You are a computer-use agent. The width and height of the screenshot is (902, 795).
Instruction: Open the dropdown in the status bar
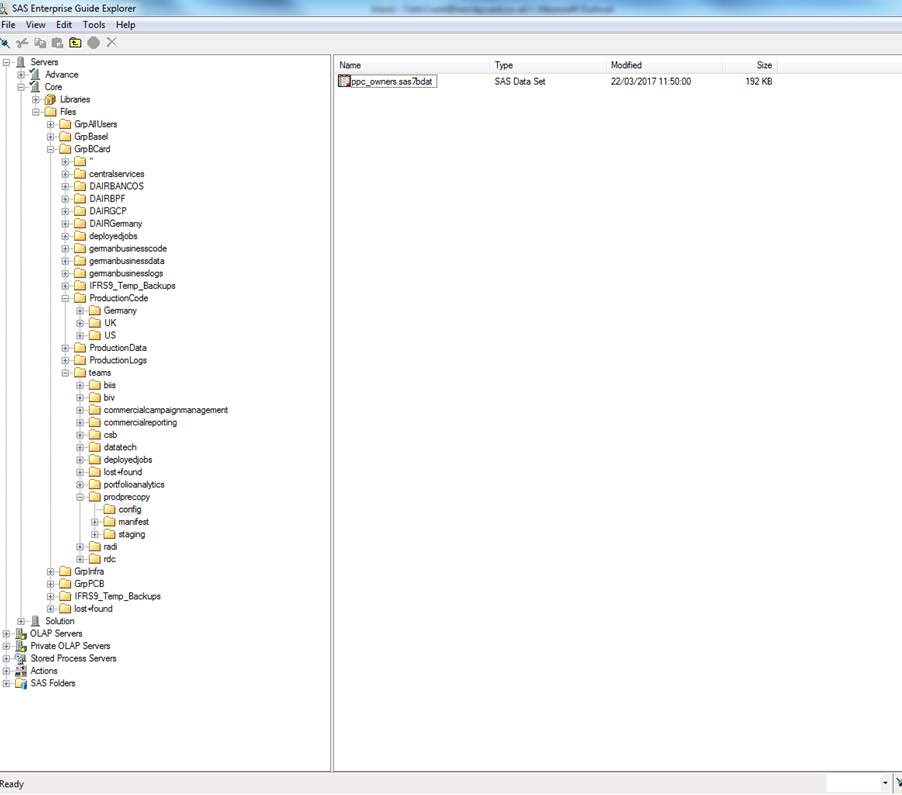(x=884, y=783)
